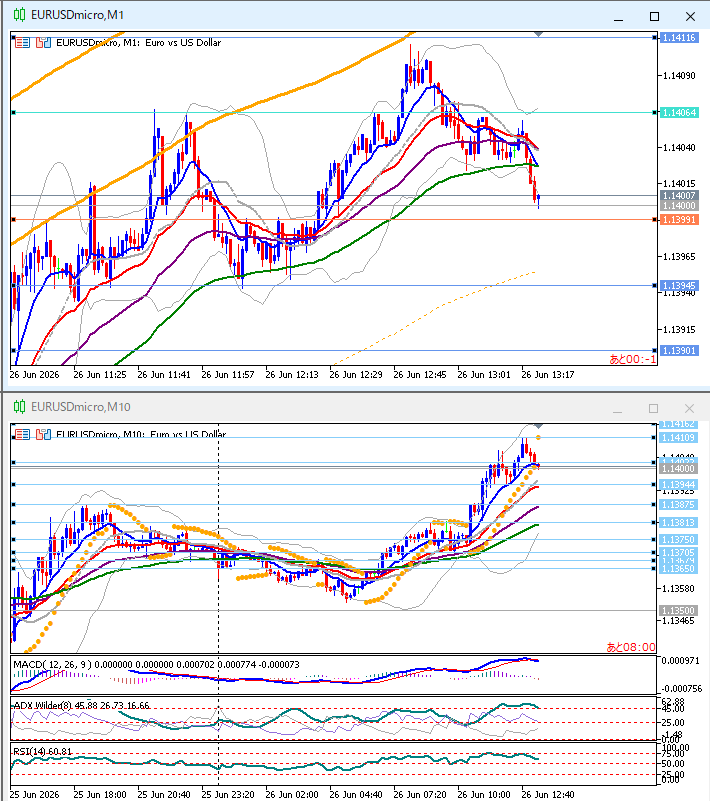Image resolution: width=710 pixels, height=801 pixels.
Task: Click '26 Jun 11:25' on M1 time axis
Action: [x=100, y=375]
